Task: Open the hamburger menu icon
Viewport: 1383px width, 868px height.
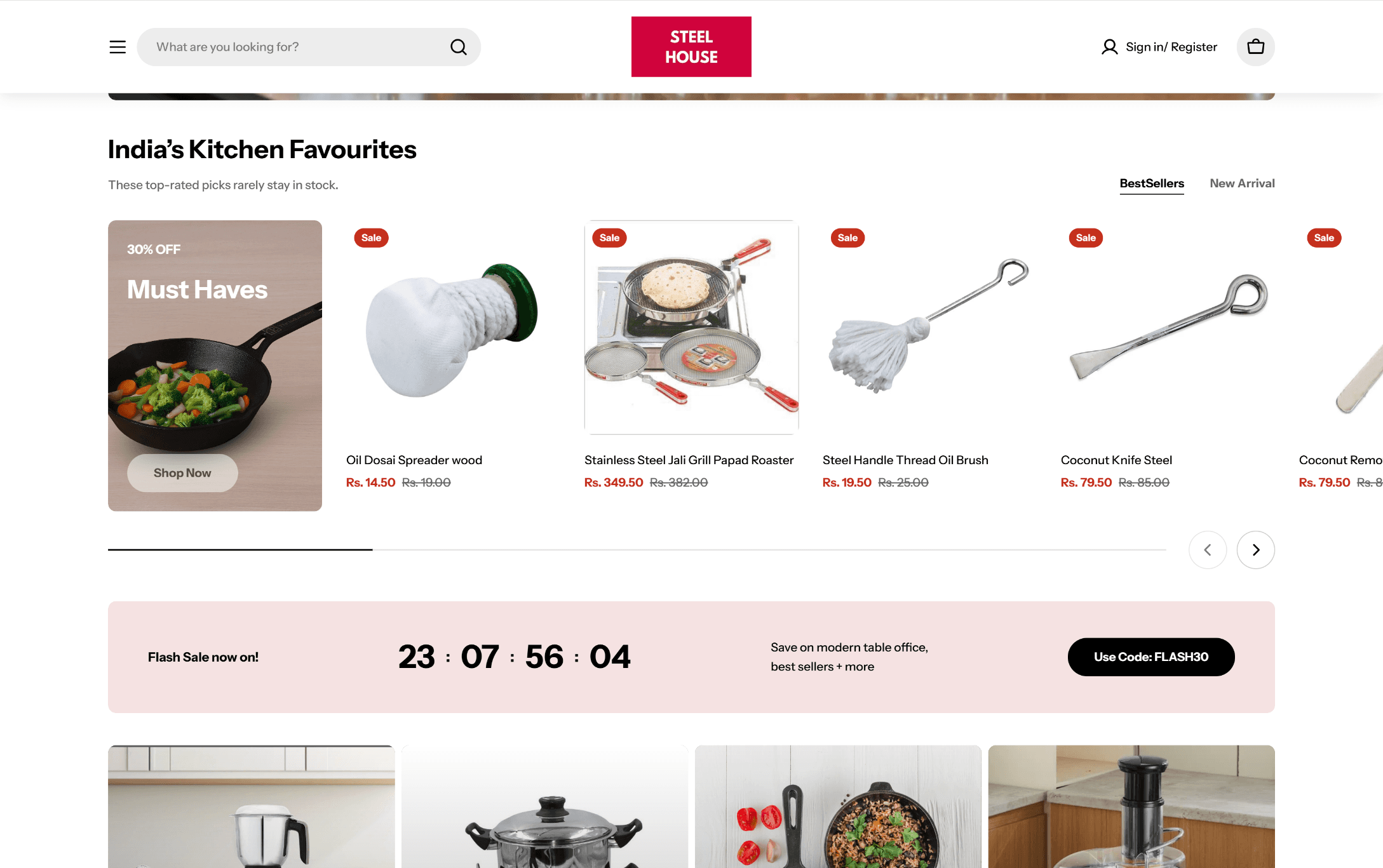Action: pos(118,47)
